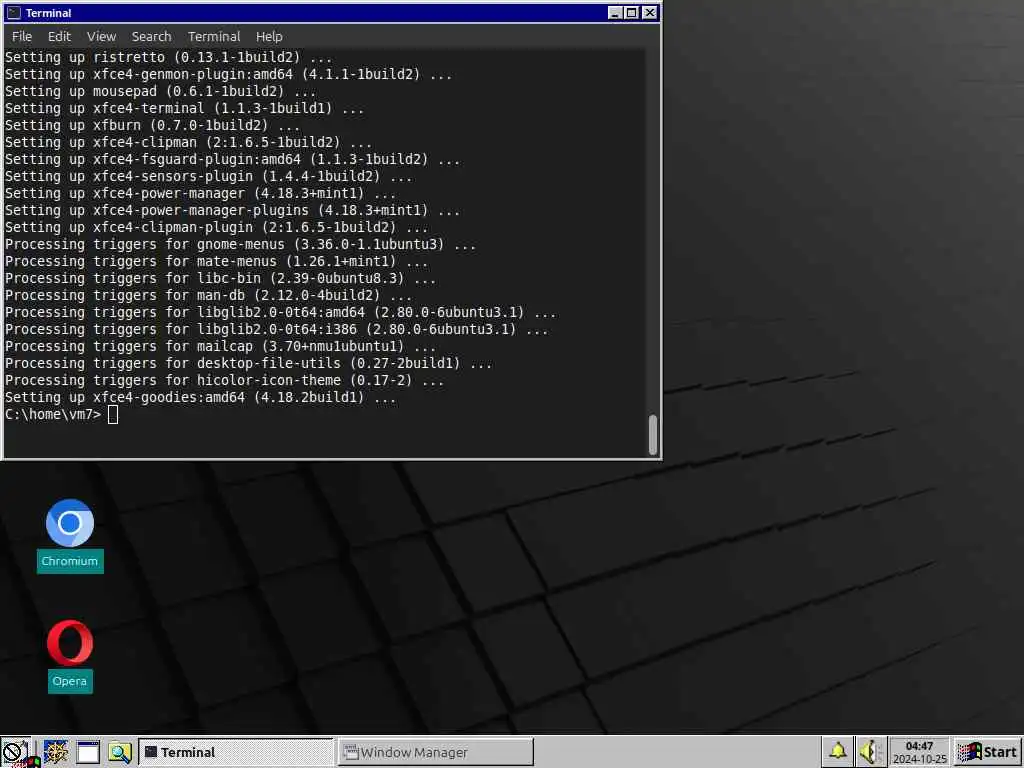Screen dimensions: 1024x768
Task: Click the network status icon in taskbar
Action: 15,752
